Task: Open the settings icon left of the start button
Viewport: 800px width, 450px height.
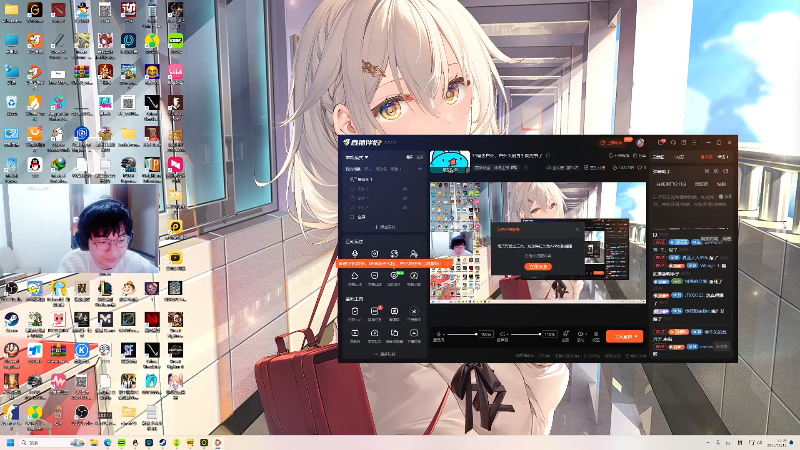Action: (x=595, y=334)
